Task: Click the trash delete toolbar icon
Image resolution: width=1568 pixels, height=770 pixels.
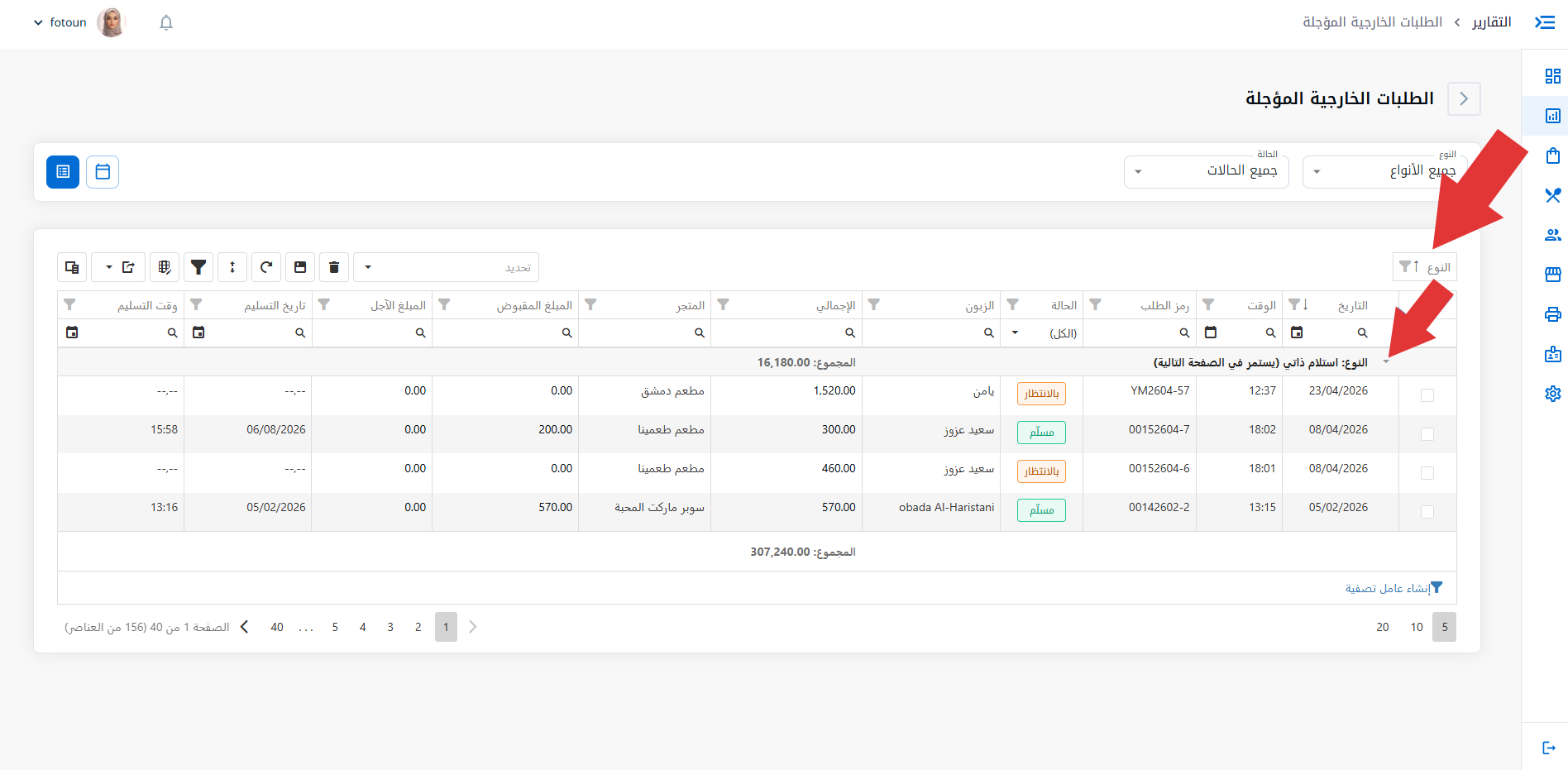Action: (x=334, y=267)
